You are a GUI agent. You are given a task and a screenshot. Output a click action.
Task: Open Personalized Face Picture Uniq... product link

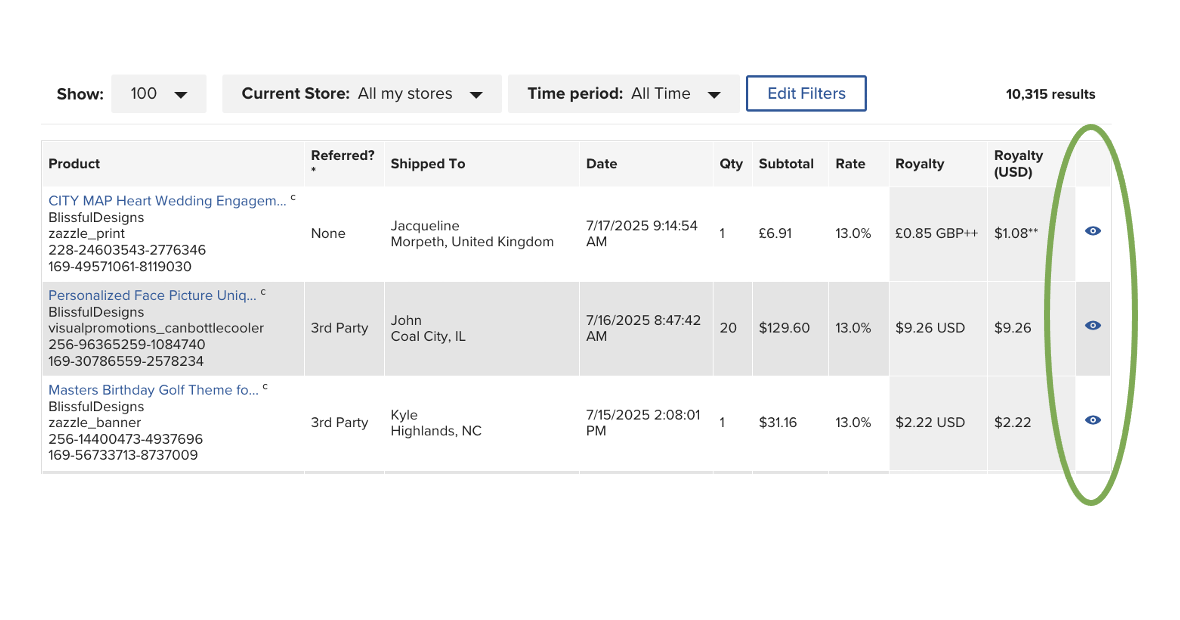click(152, 296)
